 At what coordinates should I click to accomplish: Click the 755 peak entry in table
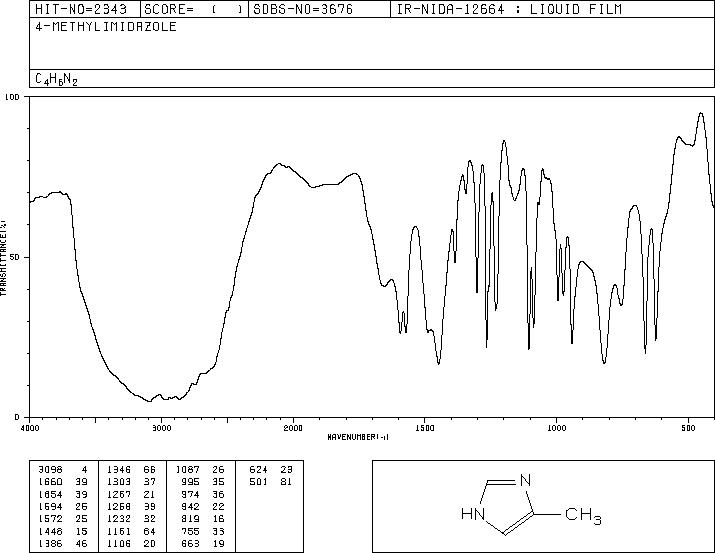click(203, 531)
